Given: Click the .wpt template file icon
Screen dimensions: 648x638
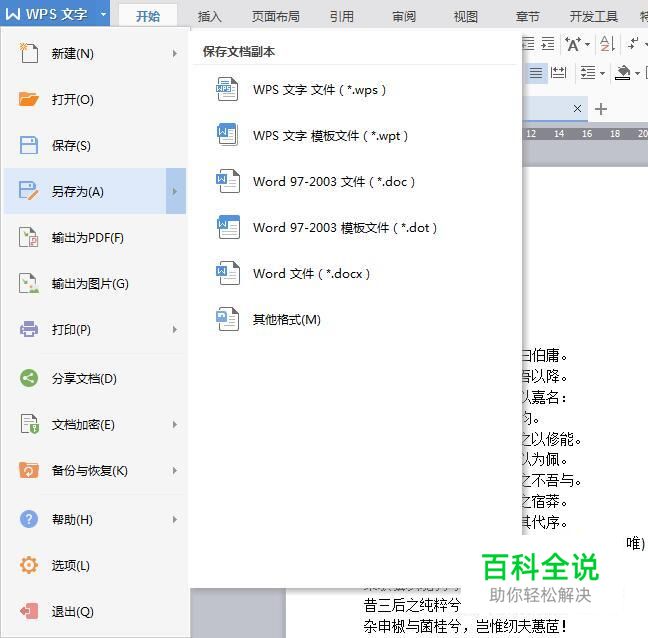Looking at the screenshot, I should 227,135.
